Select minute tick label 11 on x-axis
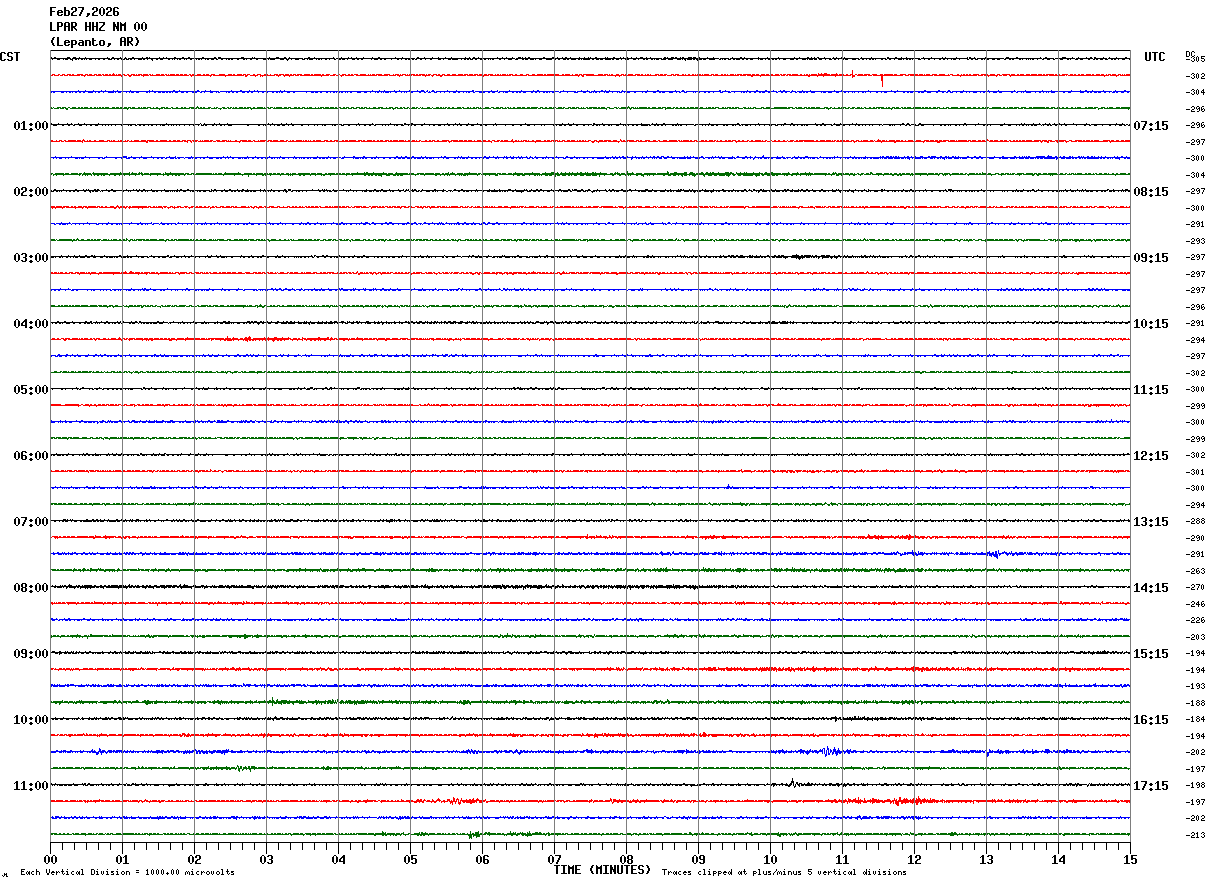The height and width of the screenshot is (886, 1210). [x=842, y=859]
